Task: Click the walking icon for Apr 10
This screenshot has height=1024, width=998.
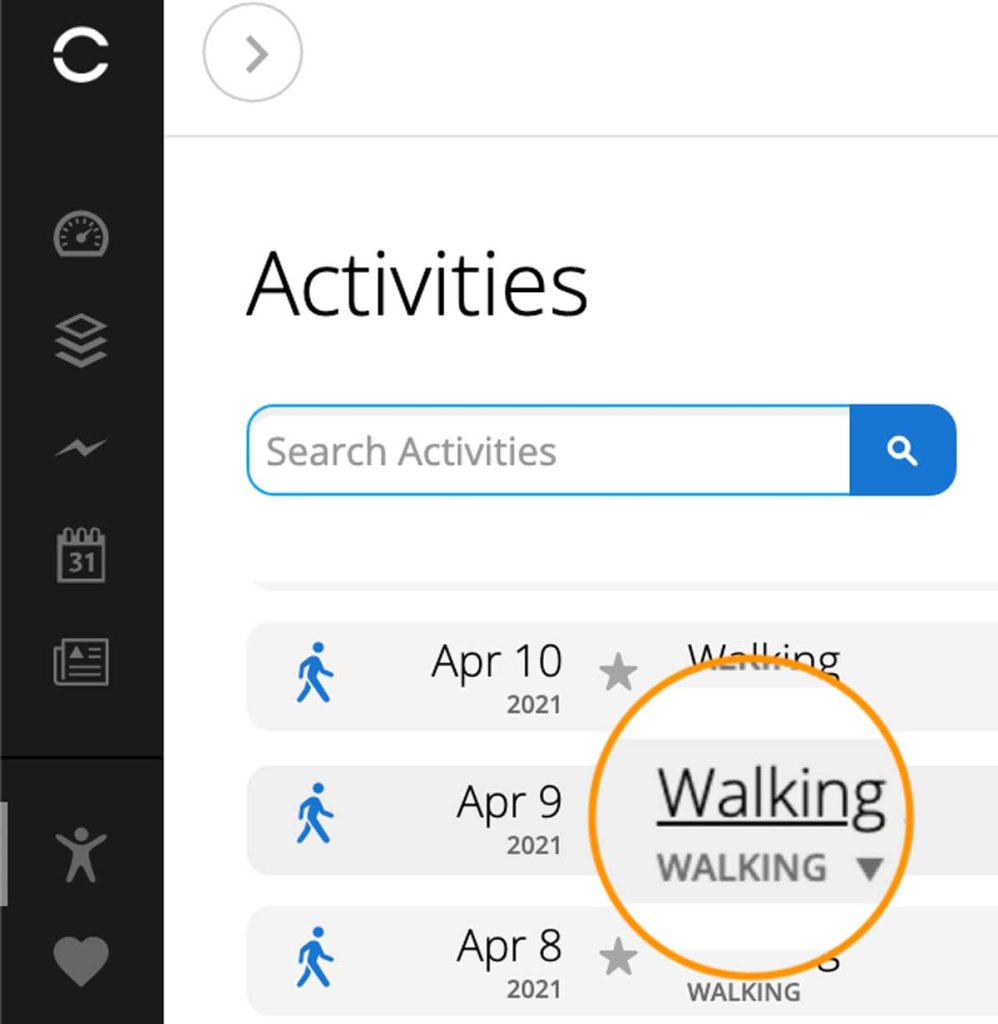Action: coord(315,673)
